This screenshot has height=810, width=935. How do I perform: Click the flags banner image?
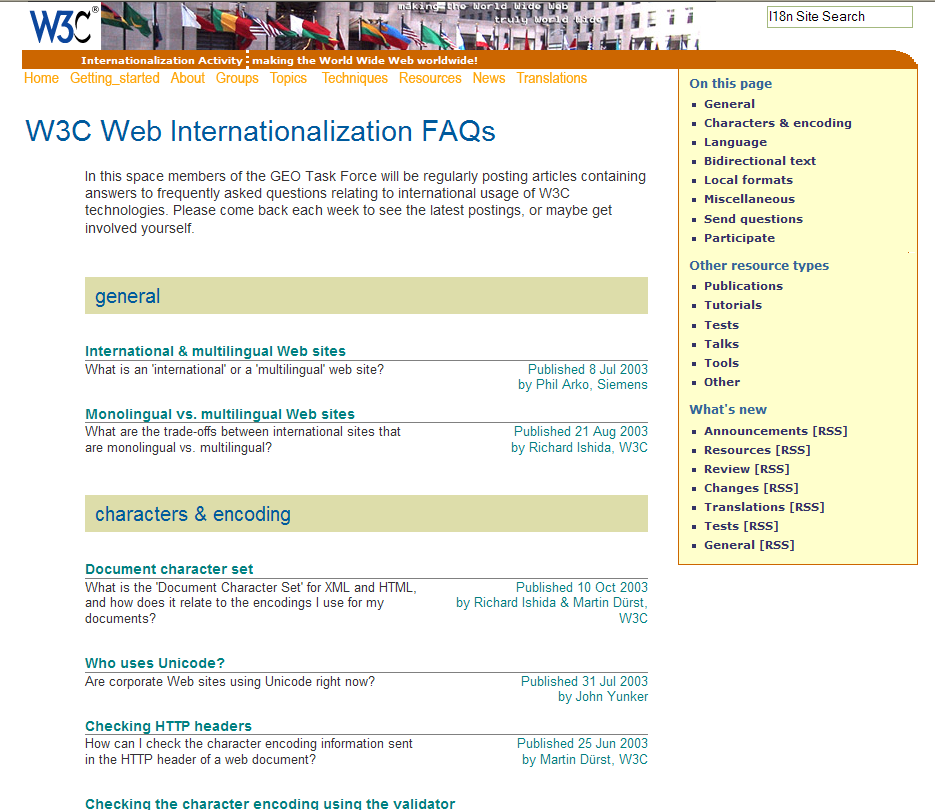tap(400, 26)
